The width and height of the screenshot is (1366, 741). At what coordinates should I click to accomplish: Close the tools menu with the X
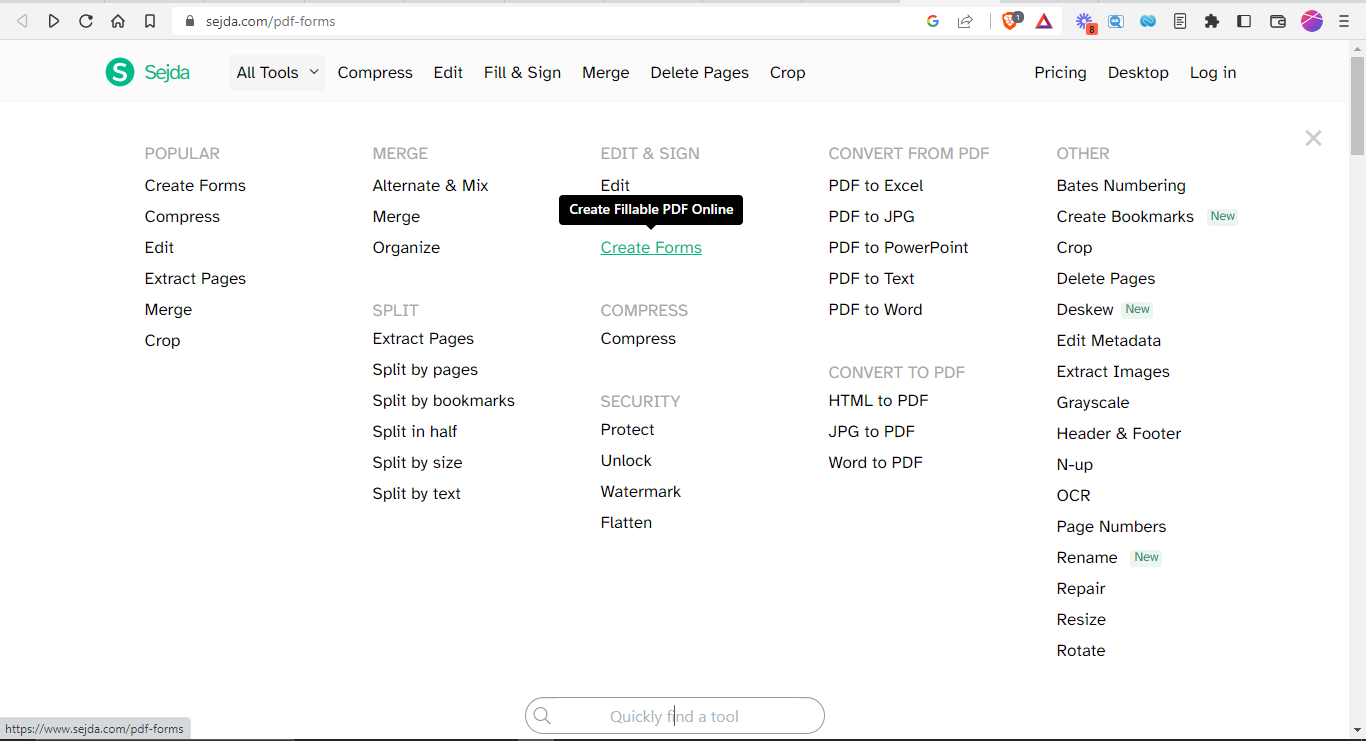click(1313, 138)
